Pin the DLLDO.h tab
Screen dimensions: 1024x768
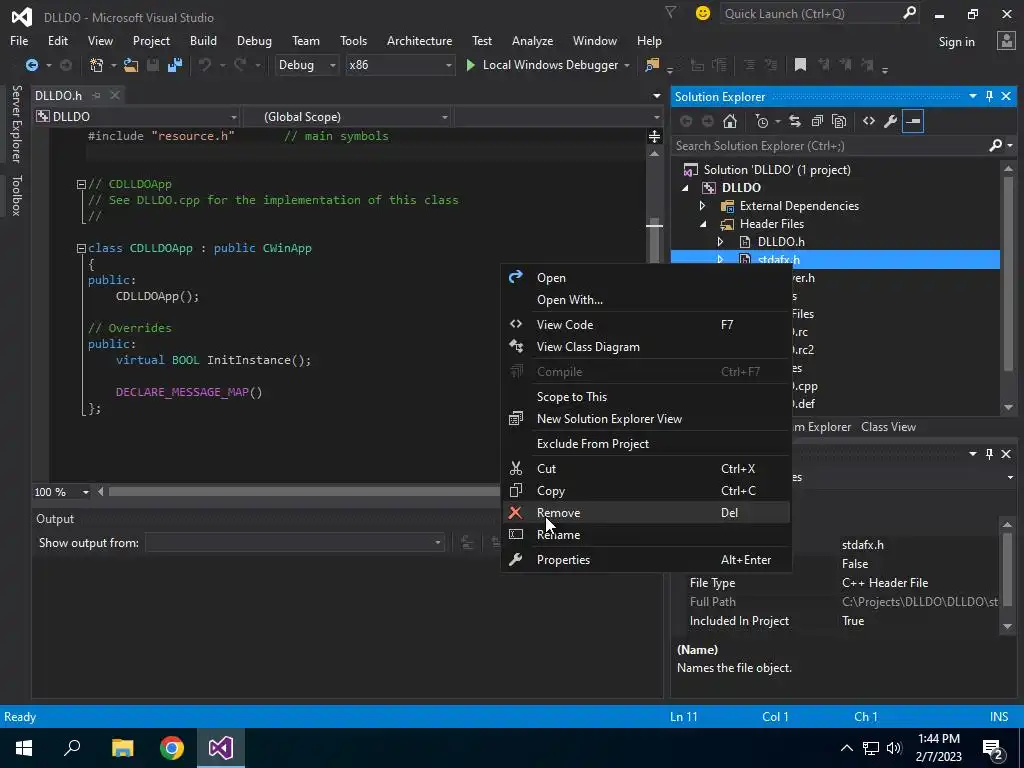pyautogui.click(x=97, y=95)
